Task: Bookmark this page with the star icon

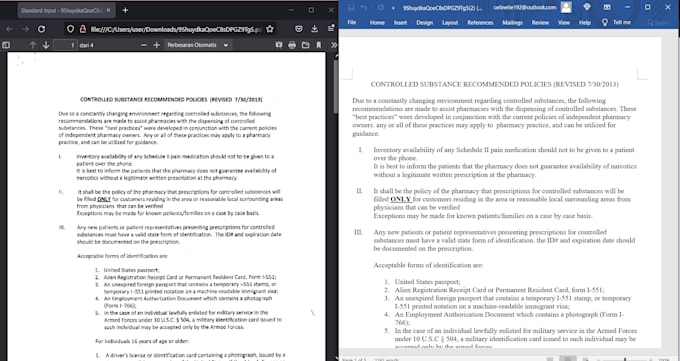Action: (270, 29)
